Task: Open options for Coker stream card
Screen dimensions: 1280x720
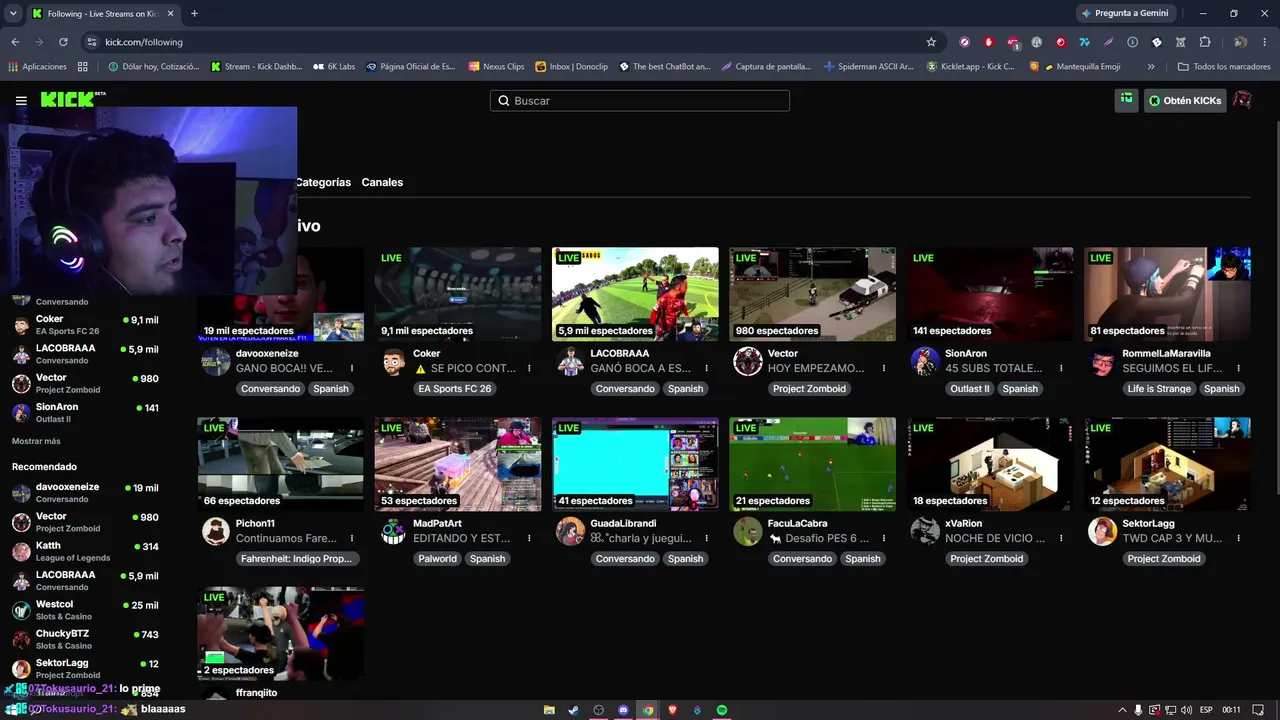Action: [x=529, y=369]
